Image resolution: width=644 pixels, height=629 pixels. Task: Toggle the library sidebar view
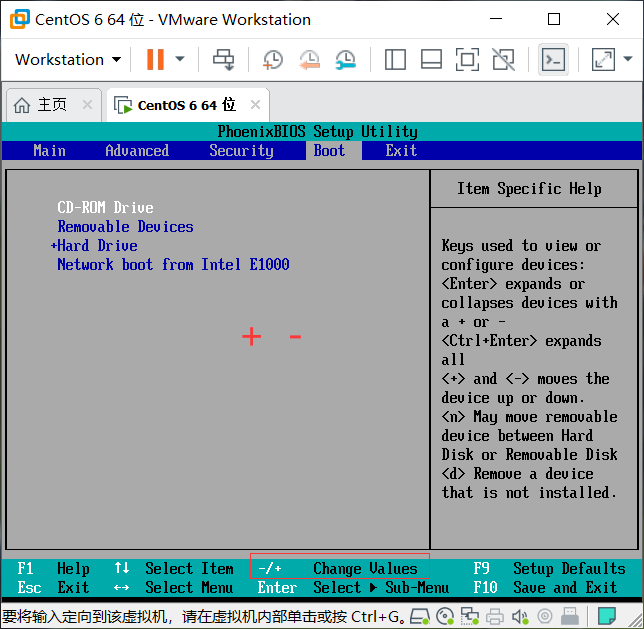pyautogui.click(x=395, y=60)
